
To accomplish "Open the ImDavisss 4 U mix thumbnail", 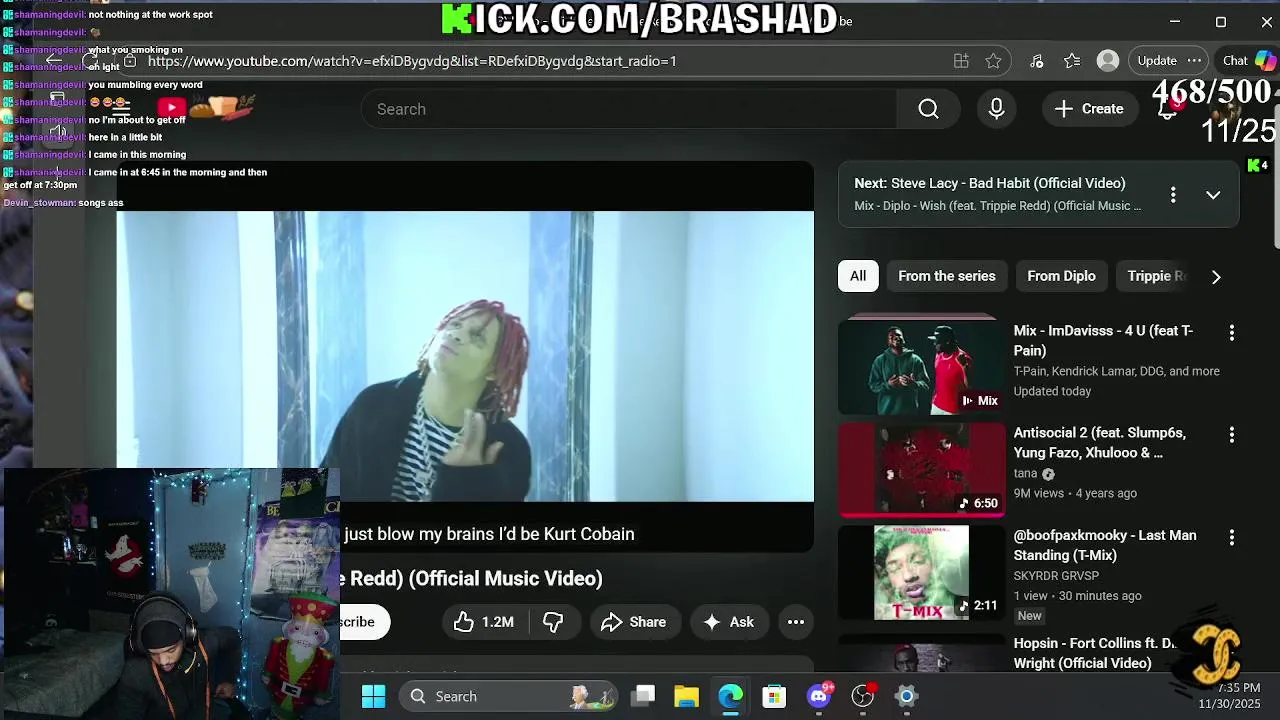I will click(921, 368).
